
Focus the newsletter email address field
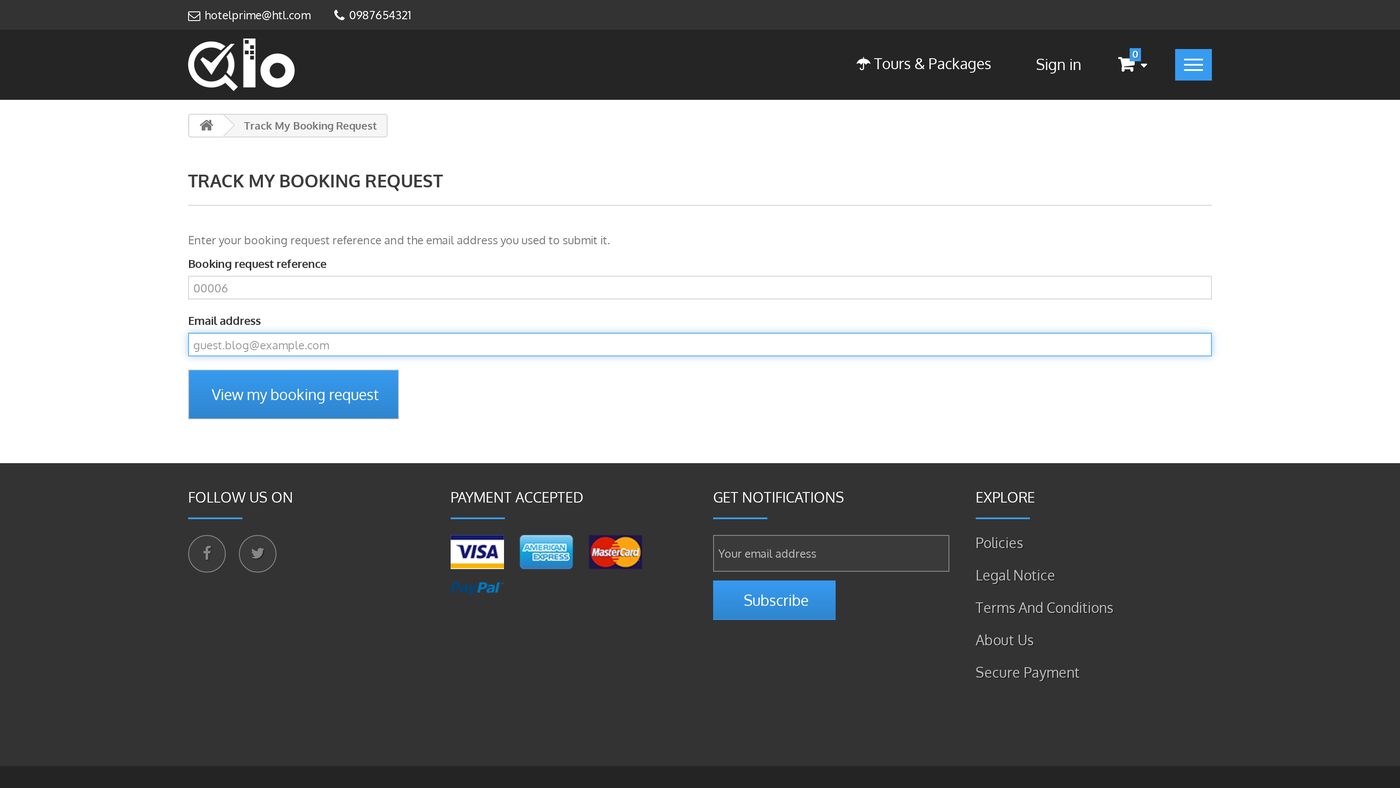click(x=831, y=553)
